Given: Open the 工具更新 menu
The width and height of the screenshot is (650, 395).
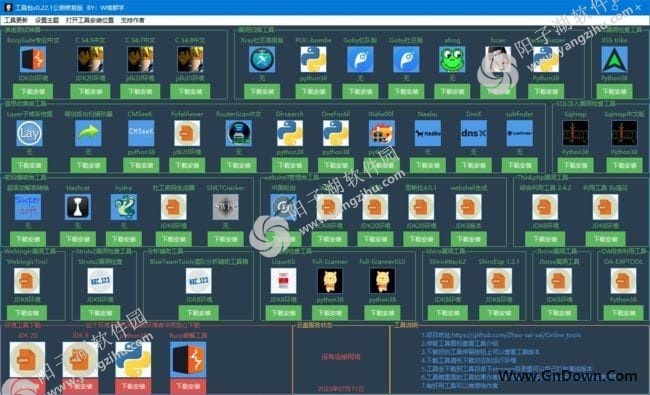Looking at the screenshot, I should pos(16,20).
